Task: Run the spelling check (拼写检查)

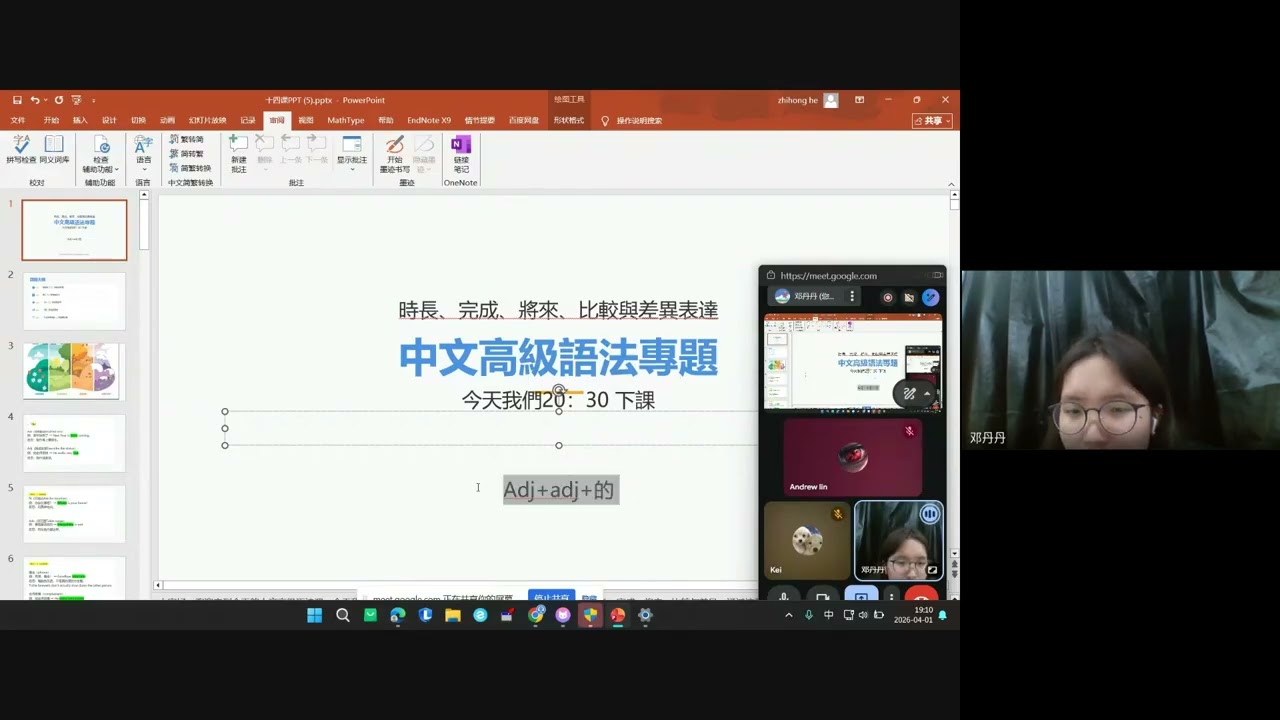Action: click(x=21, y=150)
